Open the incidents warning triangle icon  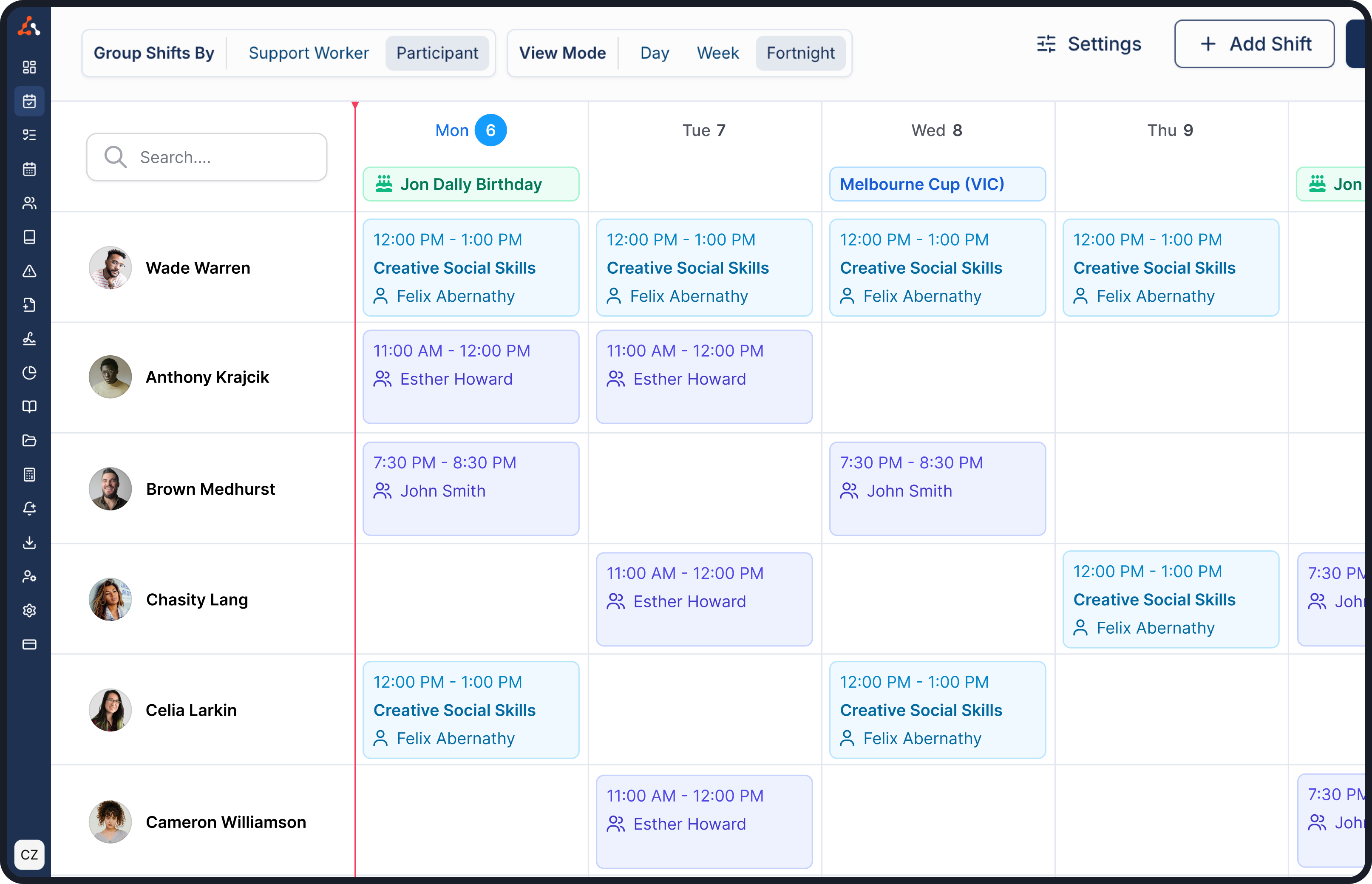point(29,272)
